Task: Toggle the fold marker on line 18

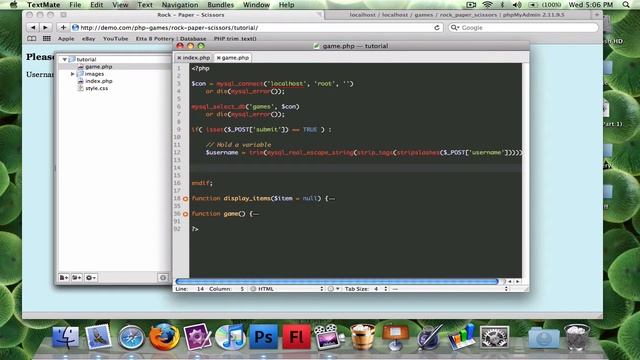Action: point(185,199)
